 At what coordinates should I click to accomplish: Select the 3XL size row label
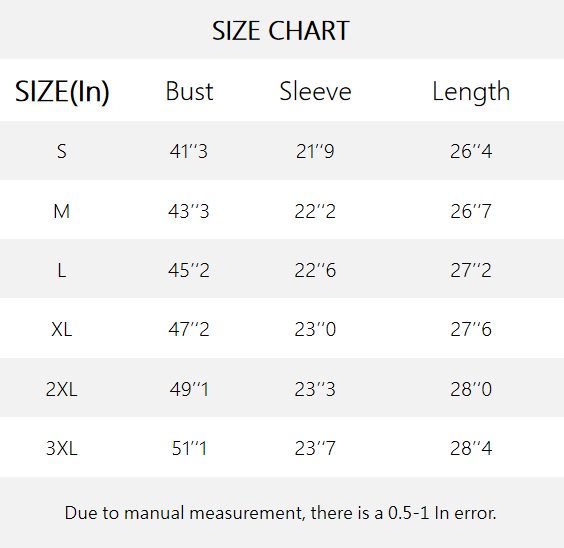(x=62, y=449)
